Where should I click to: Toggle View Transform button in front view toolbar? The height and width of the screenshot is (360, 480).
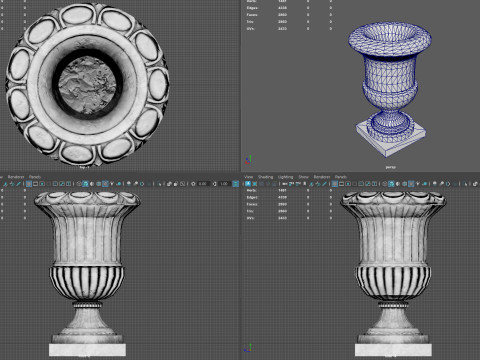tap(235, 184)
